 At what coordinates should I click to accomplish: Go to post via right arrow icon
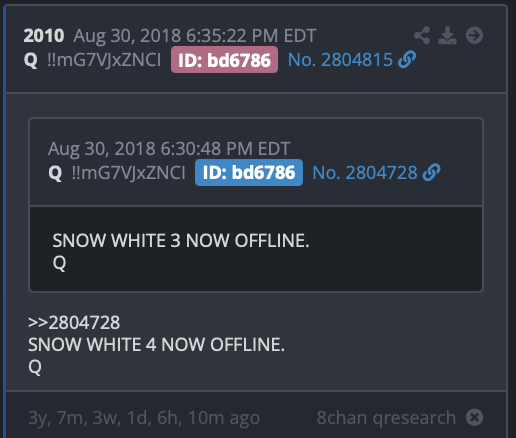474,35
